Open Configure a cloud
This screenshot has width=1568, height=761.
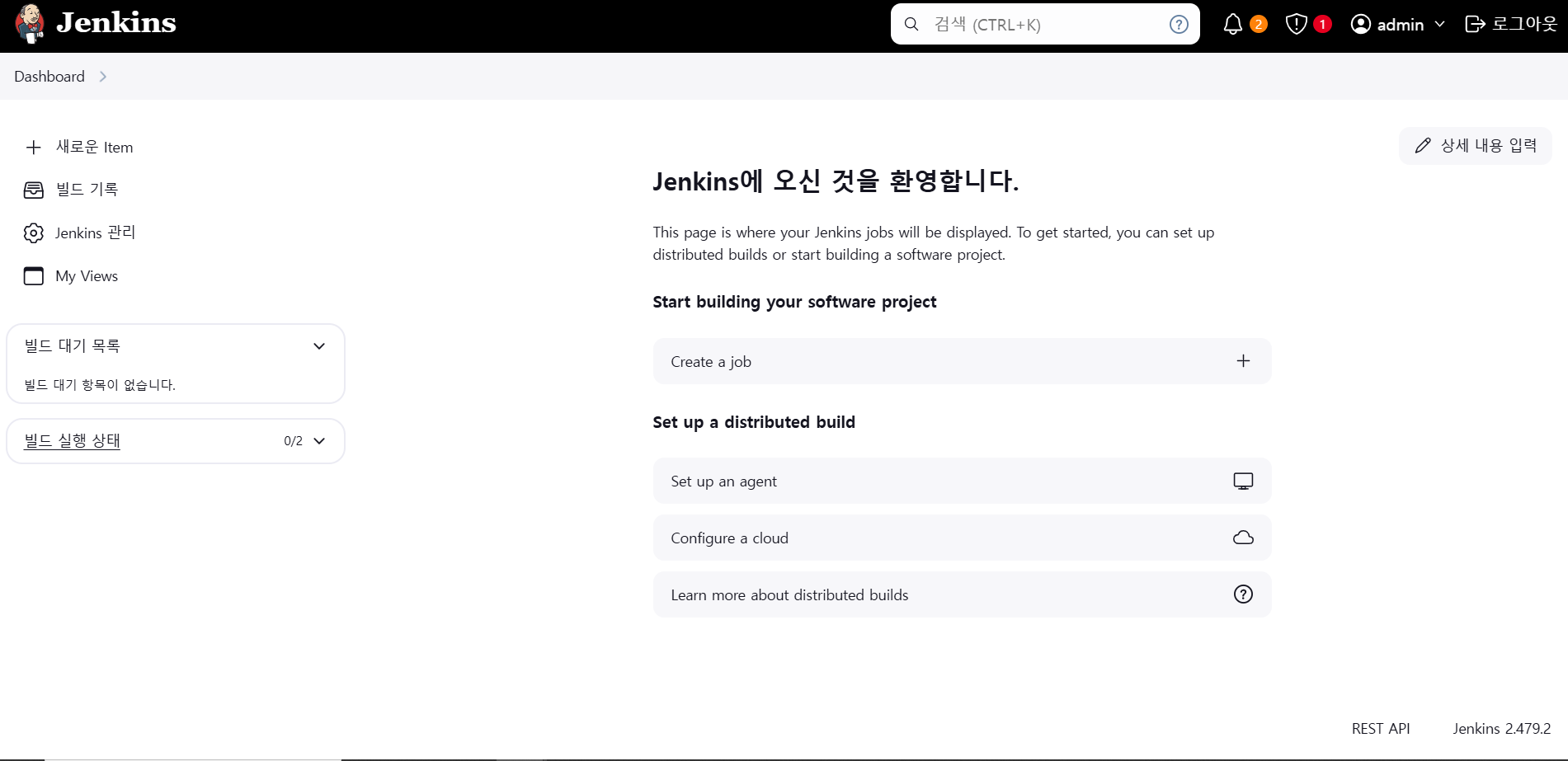962,538
